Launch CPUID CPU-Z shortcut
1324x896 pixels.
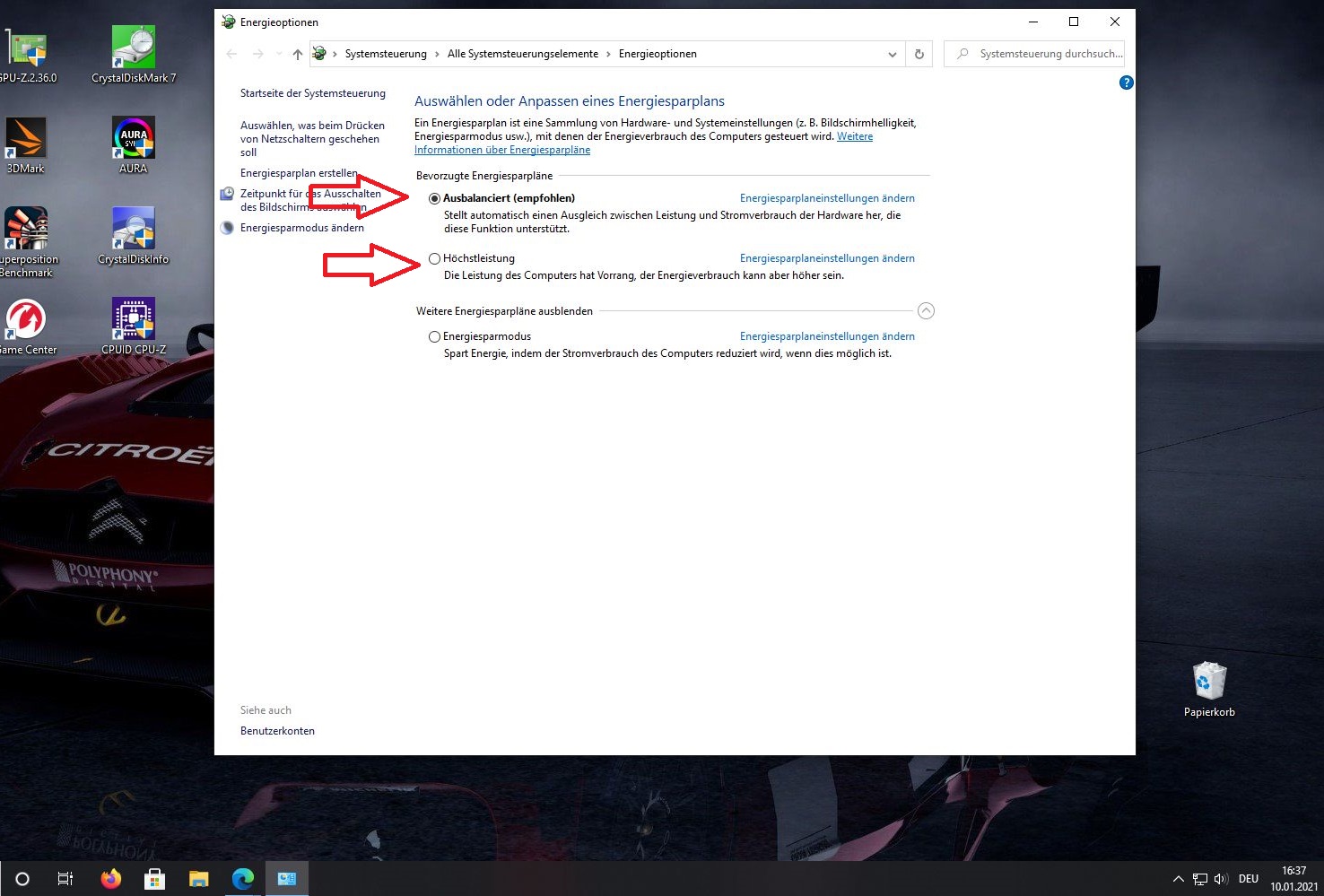tap(134, 327)
